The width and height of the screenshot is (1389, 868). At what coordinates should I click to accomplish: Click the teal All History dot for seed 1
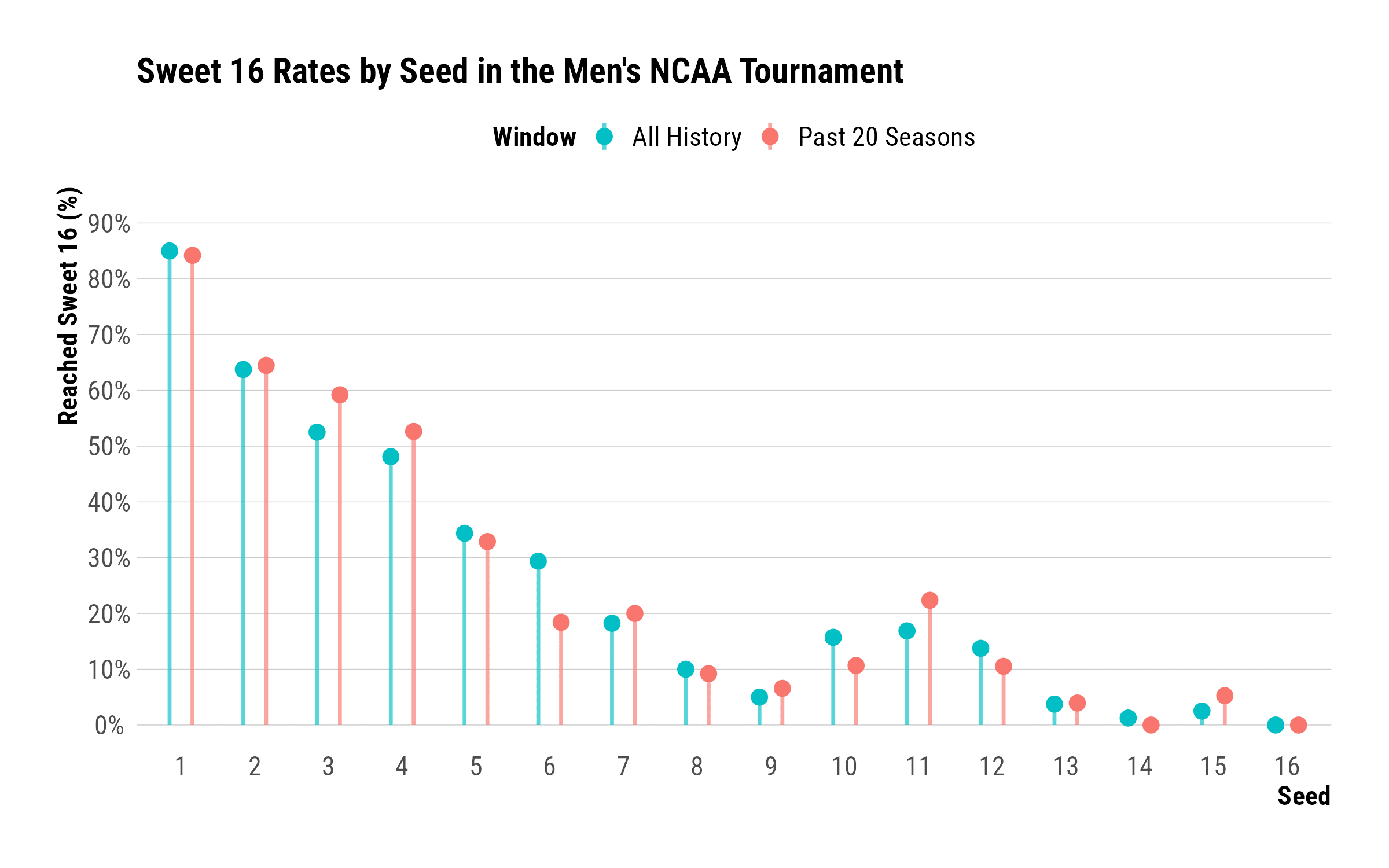[x=170, y=251]
